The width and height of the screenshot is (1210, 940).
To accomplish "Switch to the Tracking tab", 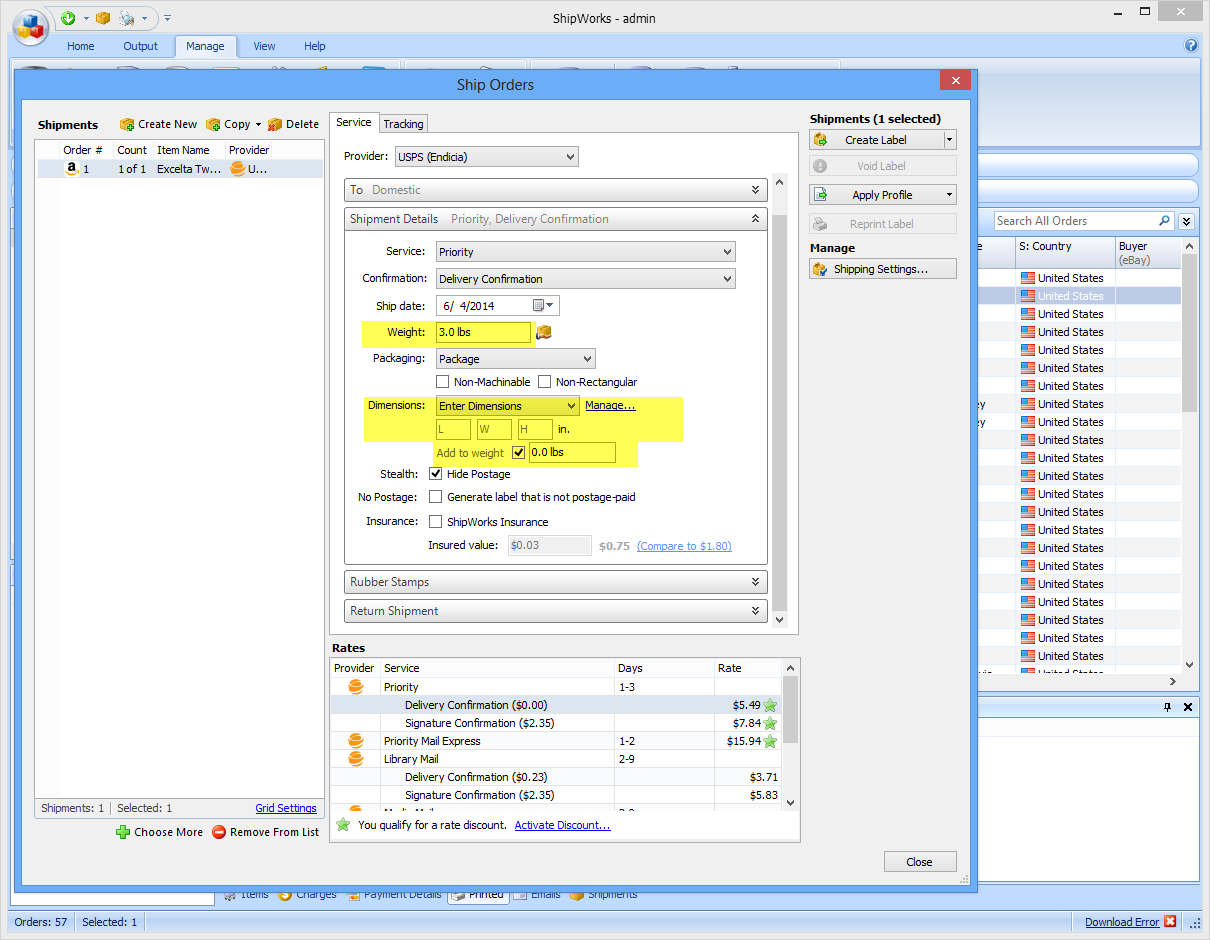I will [x=403, y=123].
